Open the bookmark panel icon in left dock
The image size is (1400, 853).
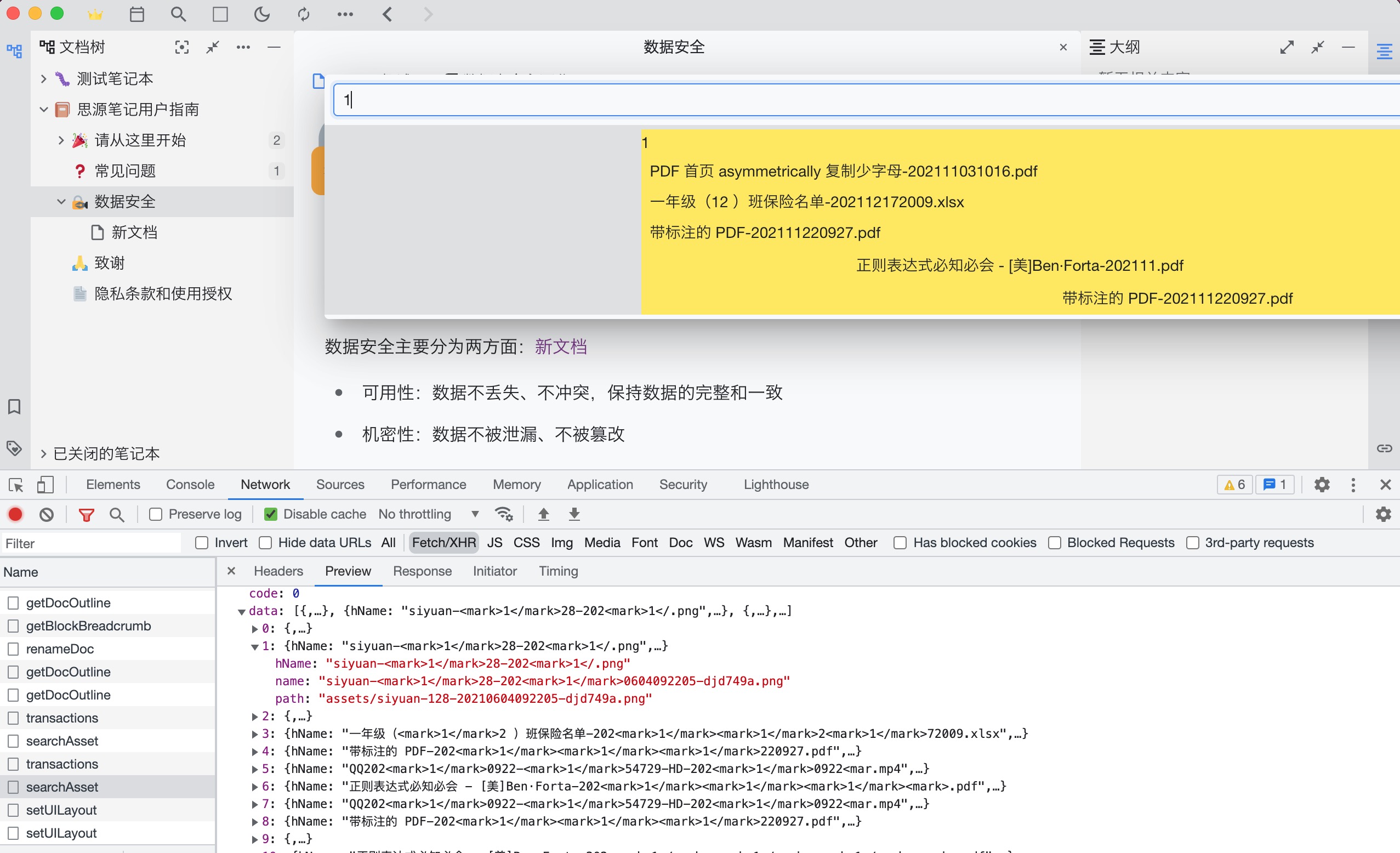click(x=14, y=407)
